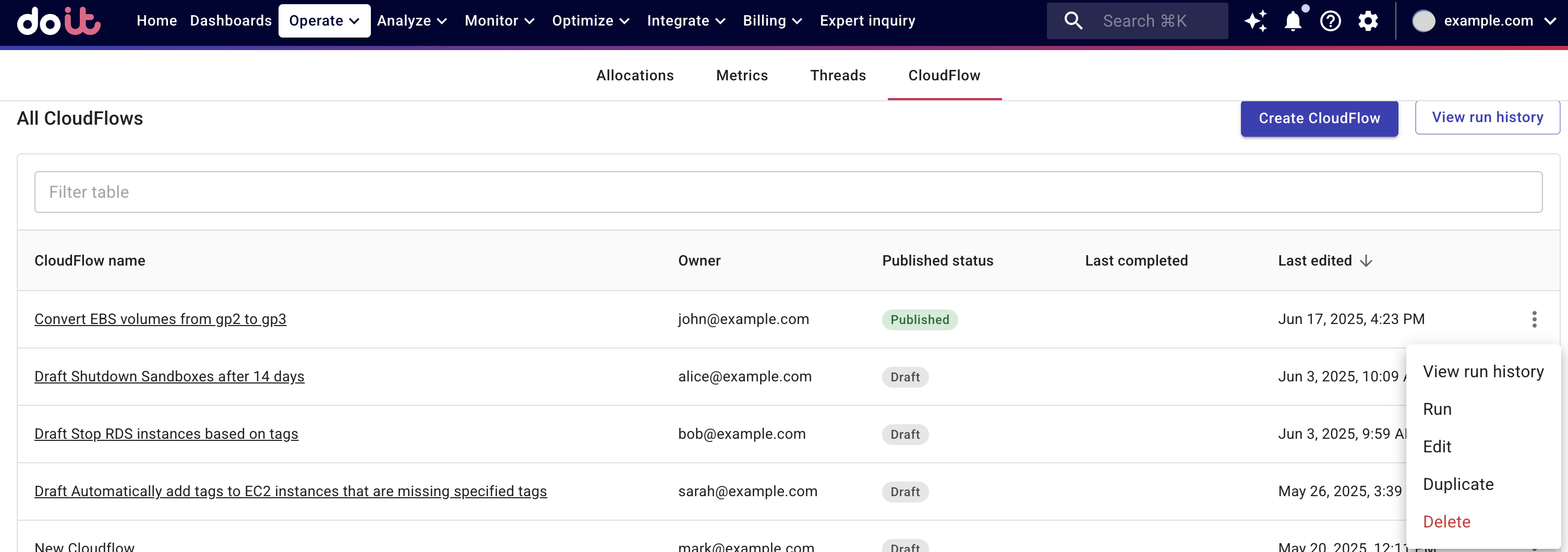Click Draft badge in alice@example.com row
This screenshot has width=1568, height=552.
905,377
